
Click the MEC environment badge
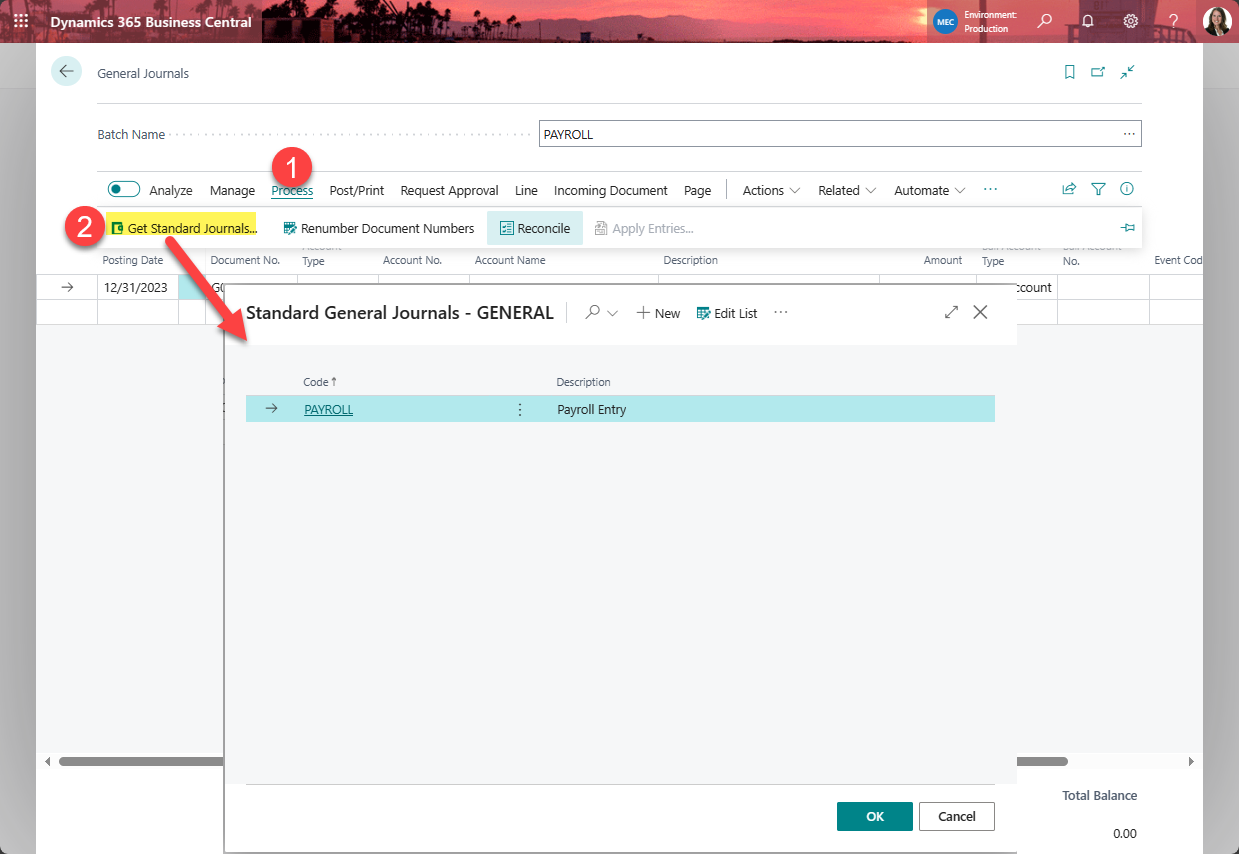[945, 21]
